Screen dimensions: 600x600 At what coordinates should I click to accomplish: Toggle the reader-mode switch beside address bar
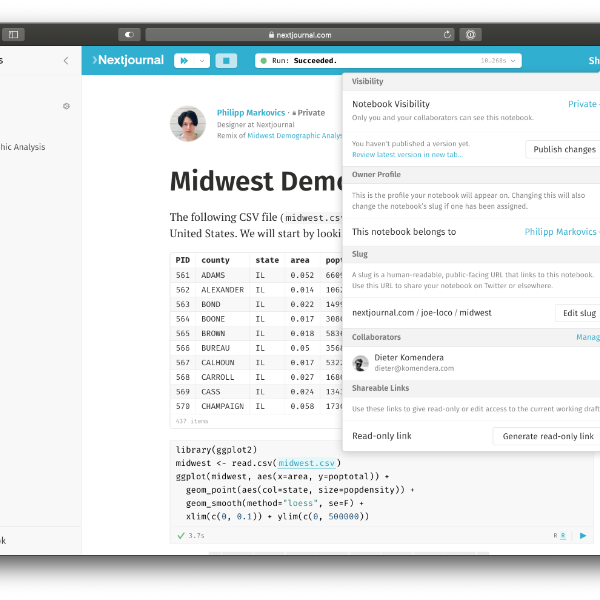[129, 35]
